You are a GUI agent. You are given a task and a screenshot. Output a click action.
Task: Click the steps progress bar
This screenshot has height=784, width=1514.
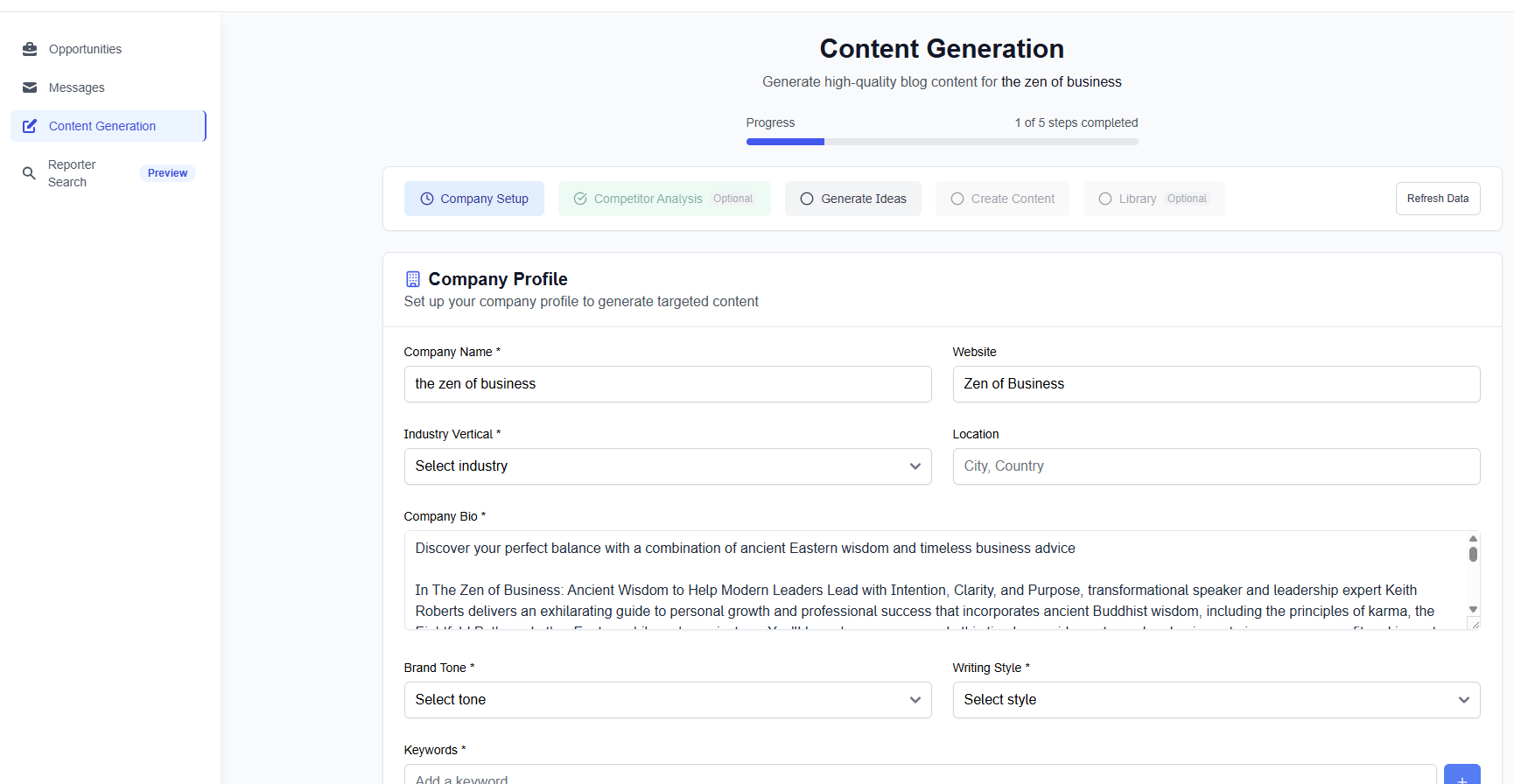[x=942, y=142]
